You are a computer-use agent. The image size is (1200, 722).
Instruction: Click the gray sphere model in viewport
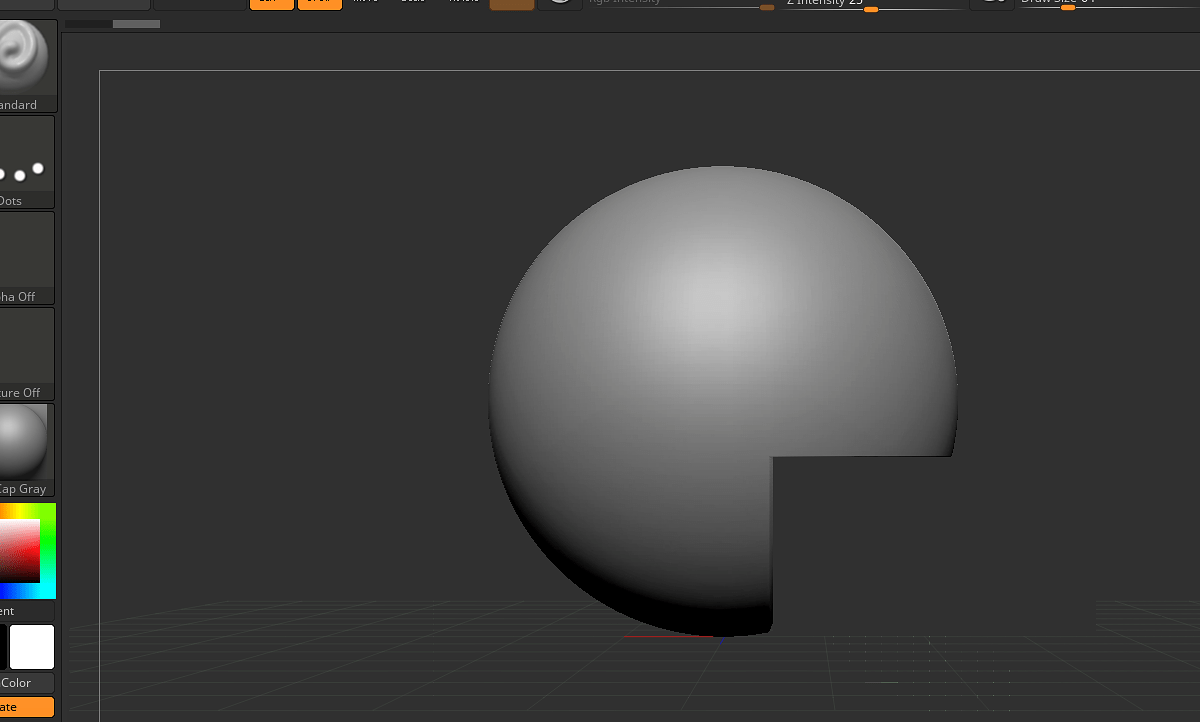pos(722,400)
